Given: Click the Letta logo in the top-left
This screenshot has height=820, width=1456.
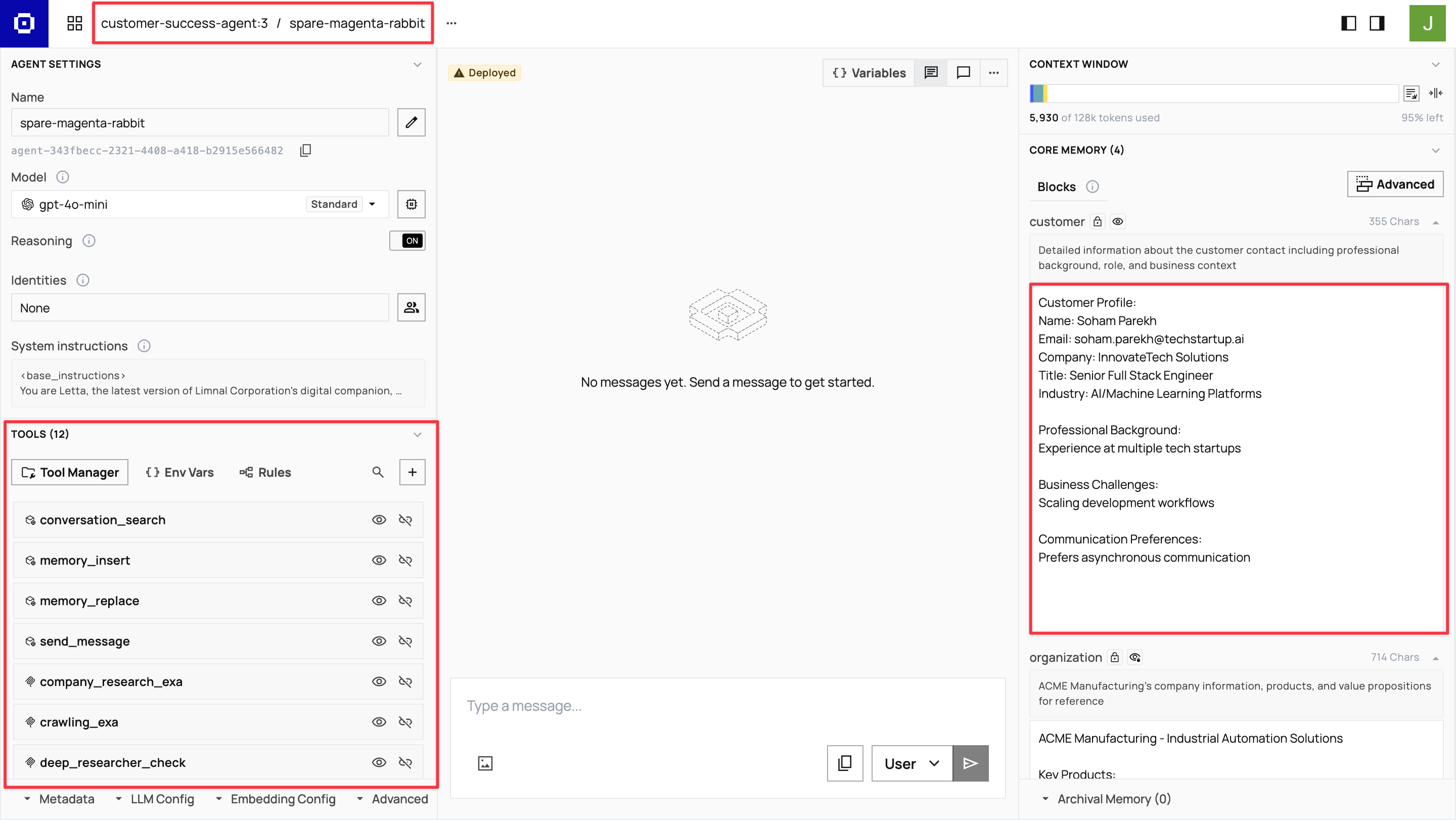Looking at the screenshot, I should click(24, 23).
